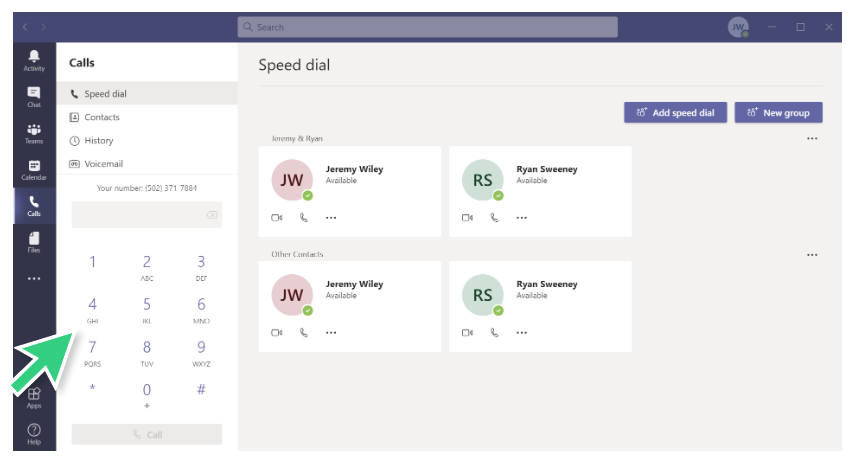Open the Files section in the sidebar
Image resolution: width=854 pixels, height=467 pixels.
click(34, 242)
